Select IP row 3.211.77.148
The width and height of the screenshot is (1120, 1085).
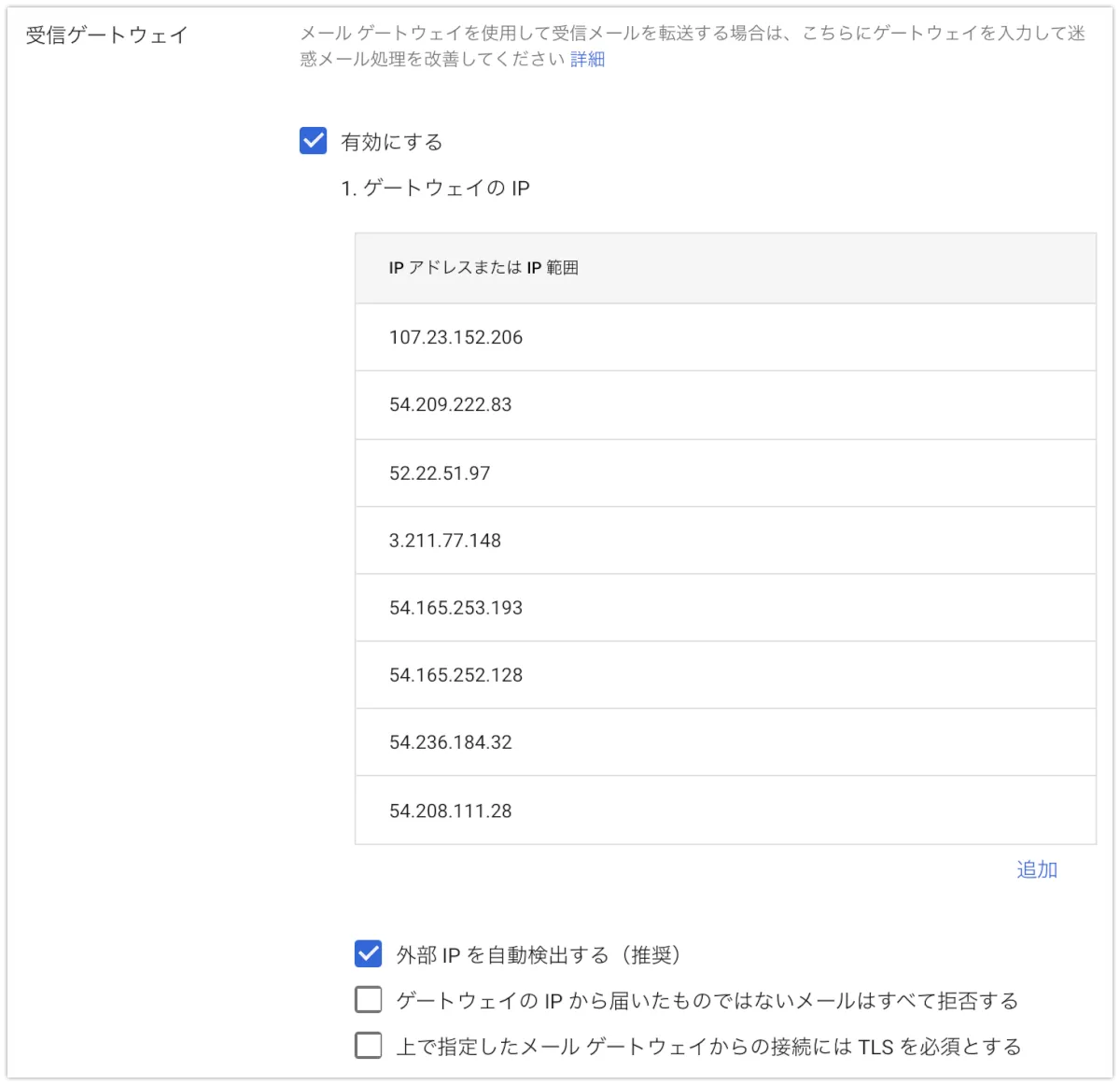445,541
